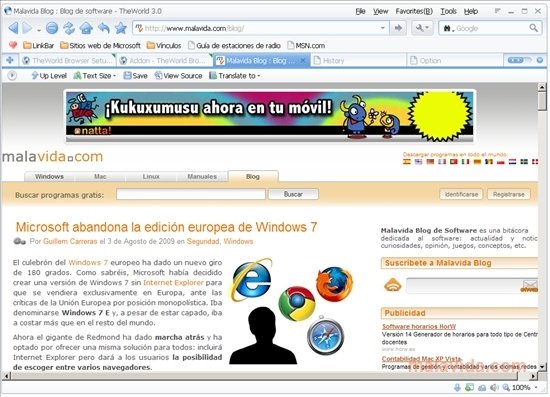This screenshot has width=550, height=397.
Task: Open the File menu
Action: pyautogui.click(x=360, y=11)
